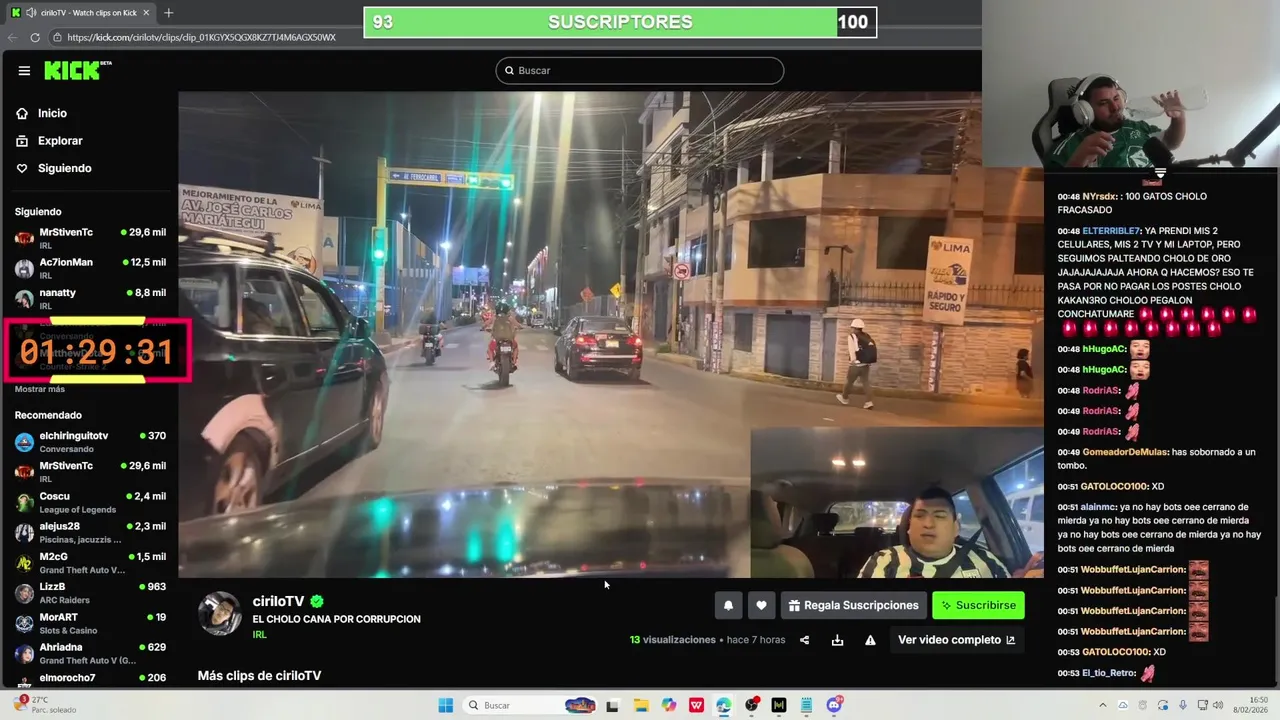
Task: Open elmorocho7 recommended channel
Action: 90,678
